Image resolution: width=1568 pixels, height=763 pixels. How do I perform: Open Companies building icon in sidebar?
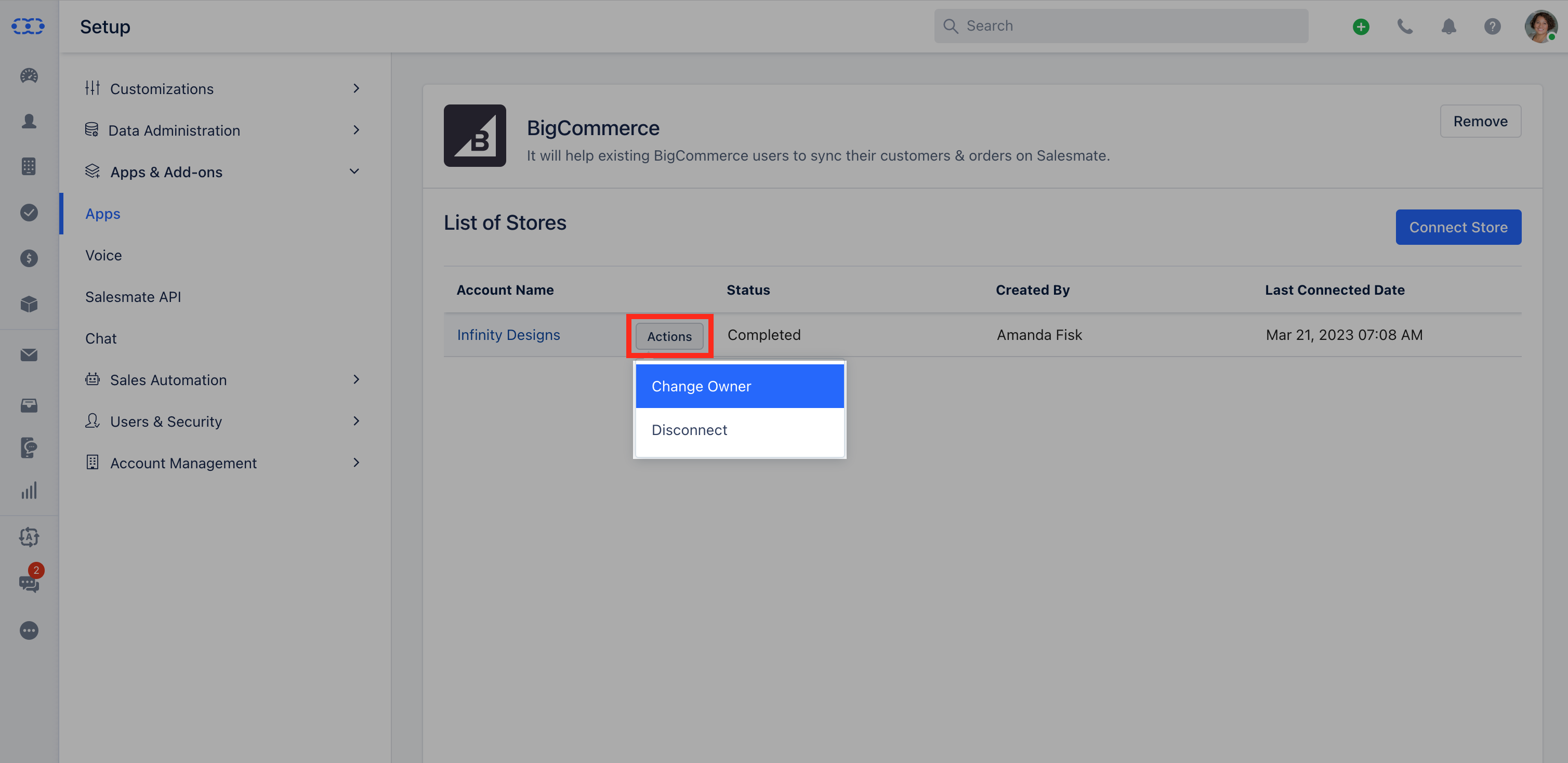pyautogui.click(x=29, y=166)
